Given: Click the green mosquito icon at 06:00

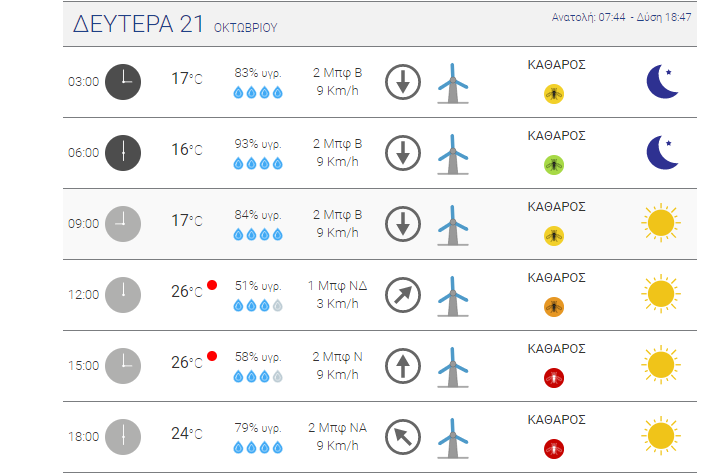Looking at the screenshot, I should coord(554,165).
